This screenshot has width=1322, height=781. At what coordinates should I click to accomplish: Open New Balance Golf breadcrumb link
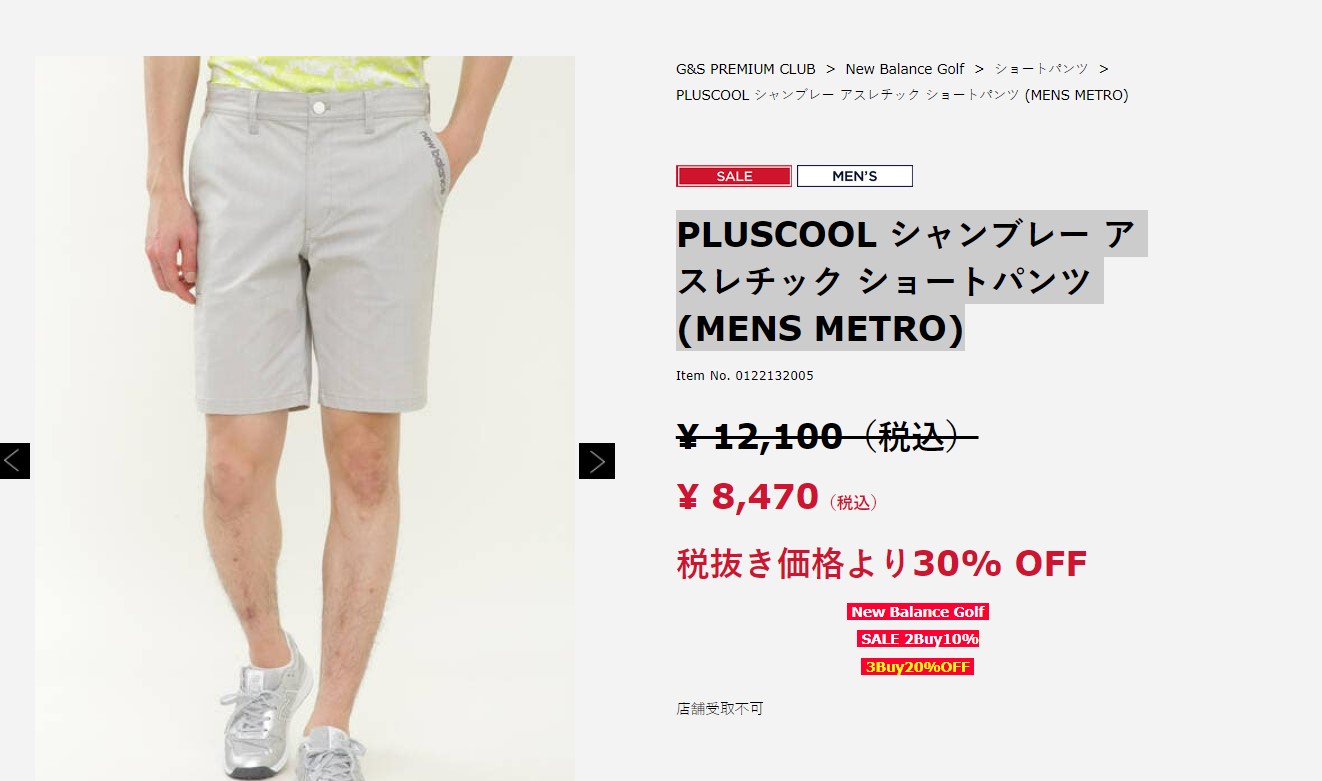[905, 69]
